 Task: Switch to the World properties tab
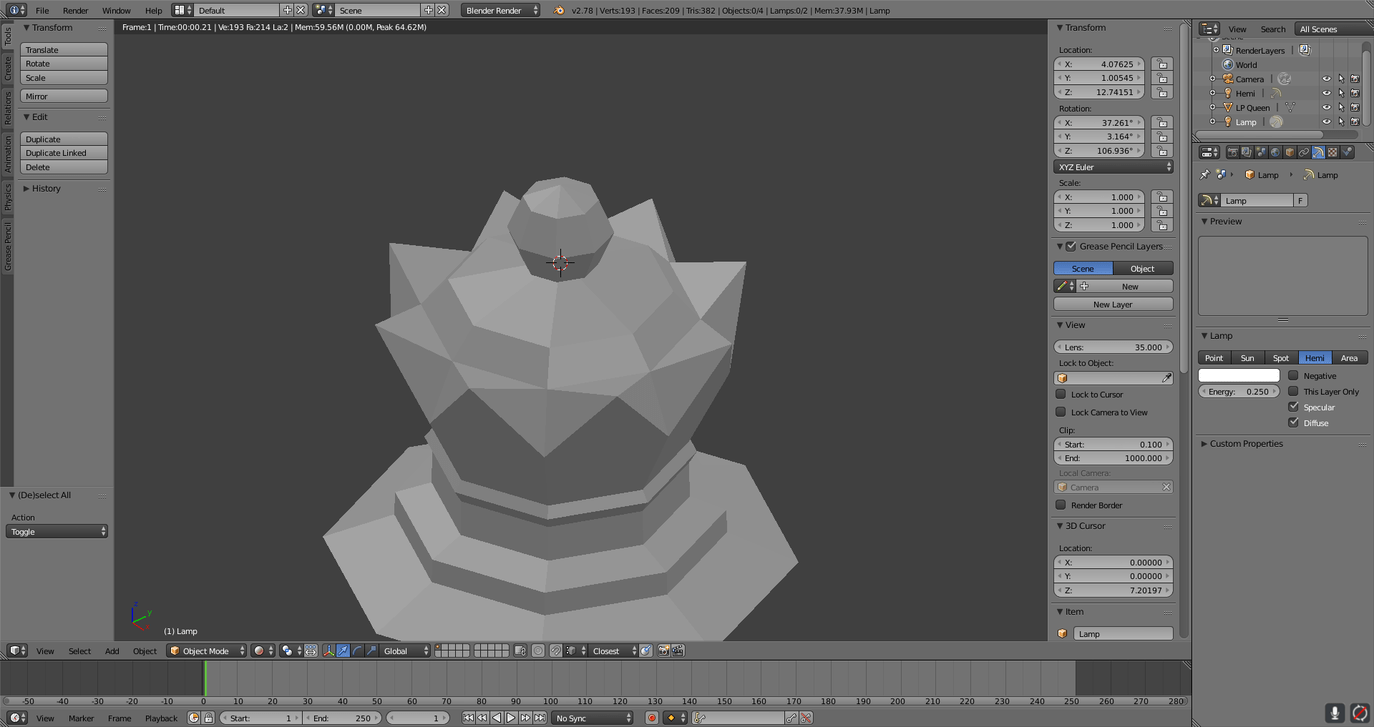[1276, 151]
